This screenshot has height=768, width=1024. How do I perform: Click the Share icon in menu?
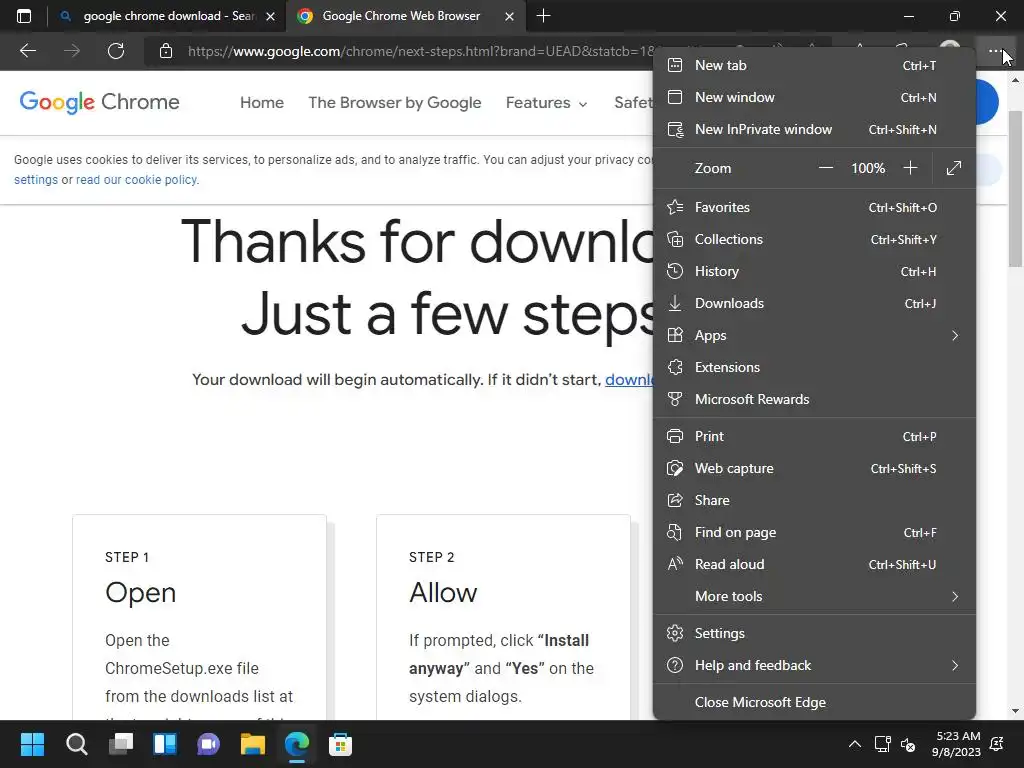675,500
